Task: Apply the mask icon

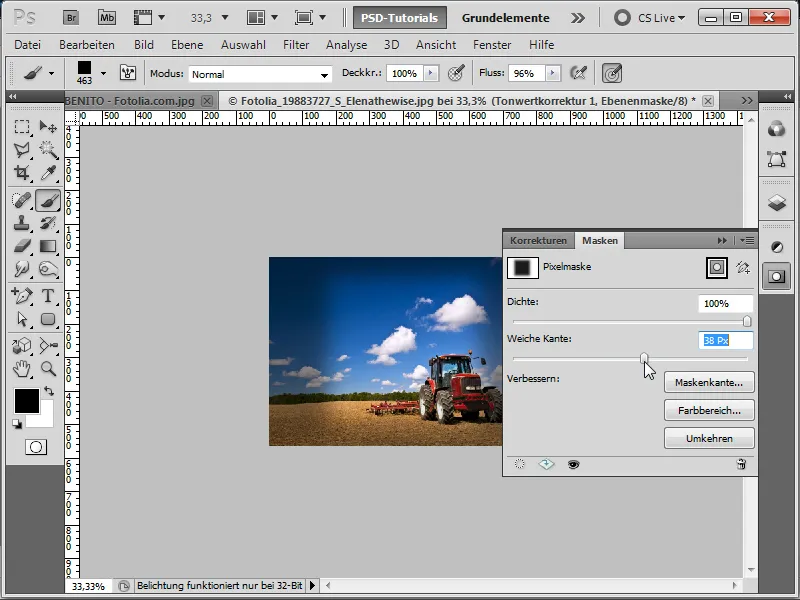Action: pyautogui.click(x=546, y=464)
